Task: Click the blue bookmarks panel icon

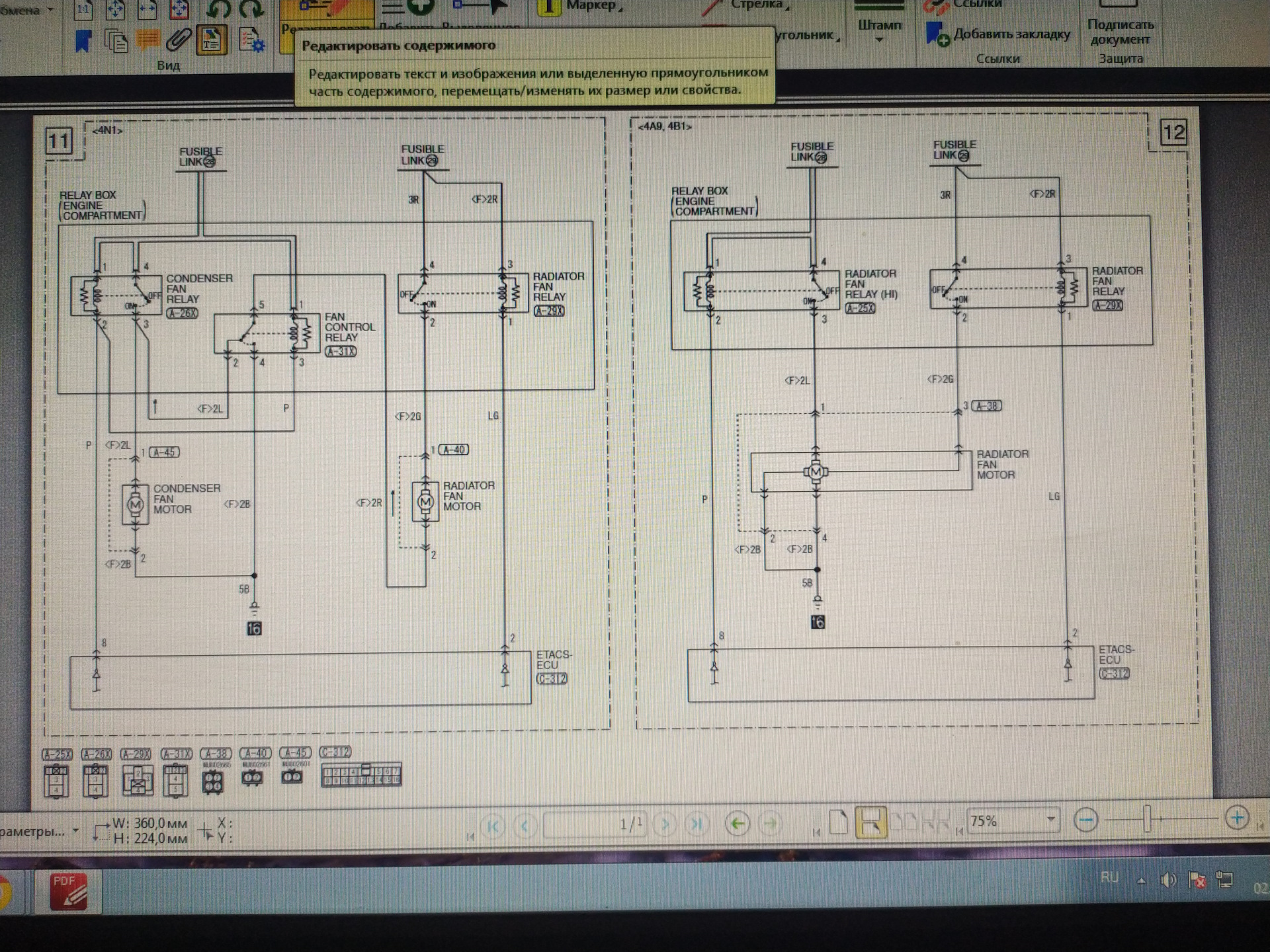Action: [x=83, y=41]
